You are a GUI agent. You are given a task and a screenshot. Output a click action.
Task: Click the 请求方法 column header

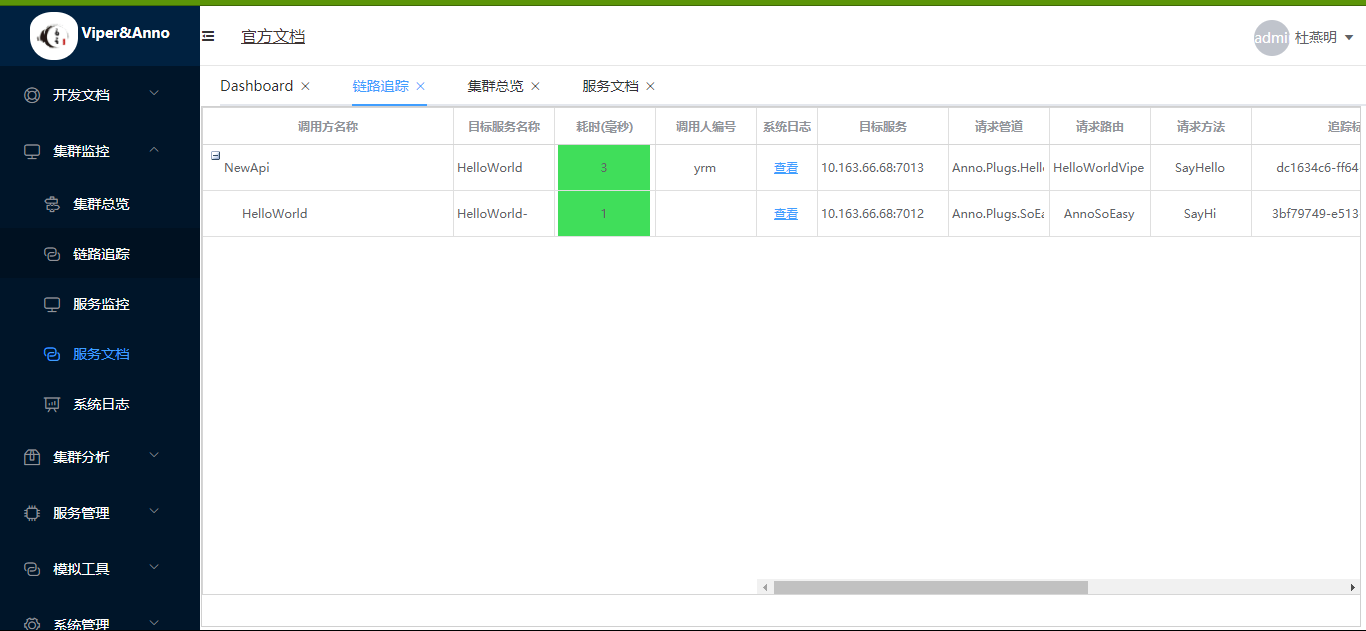click(x=1201, y=127)
